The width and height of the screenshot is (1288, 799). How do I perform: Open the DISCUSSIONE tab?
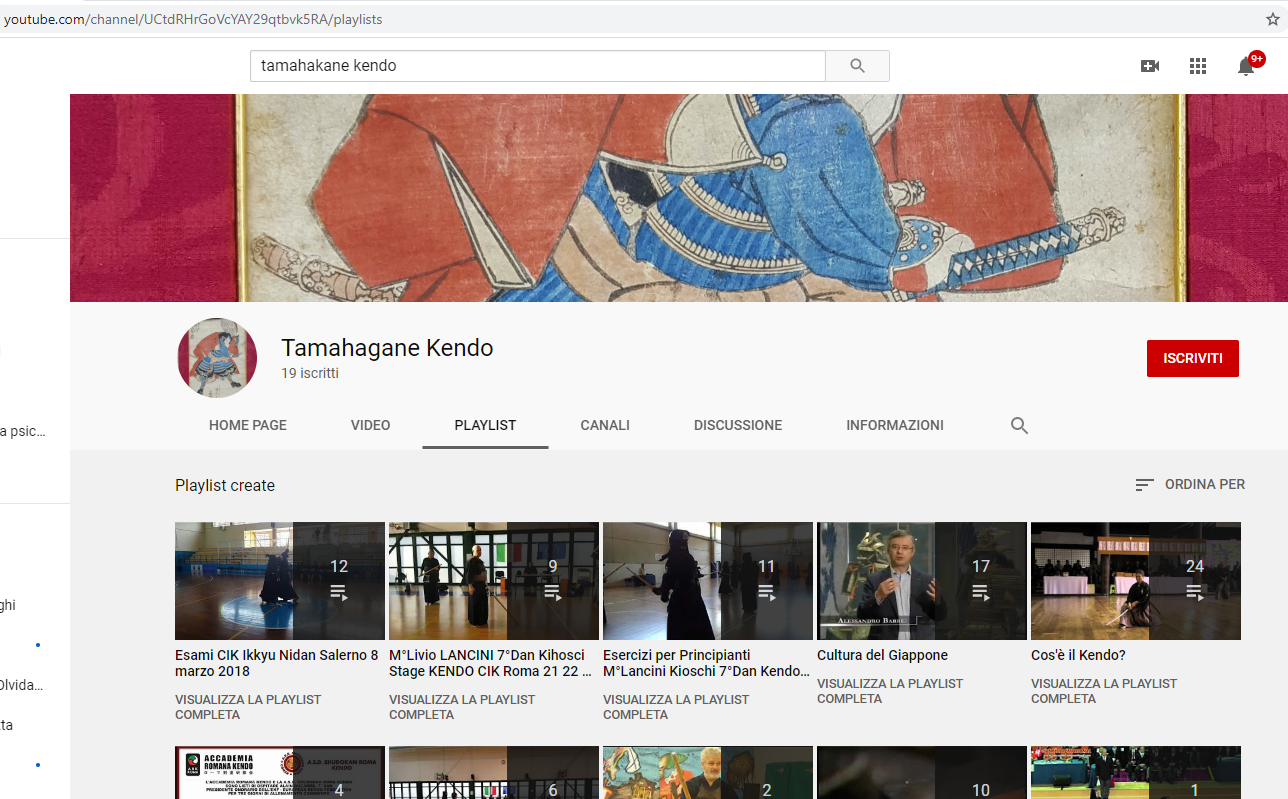point(738,425)
